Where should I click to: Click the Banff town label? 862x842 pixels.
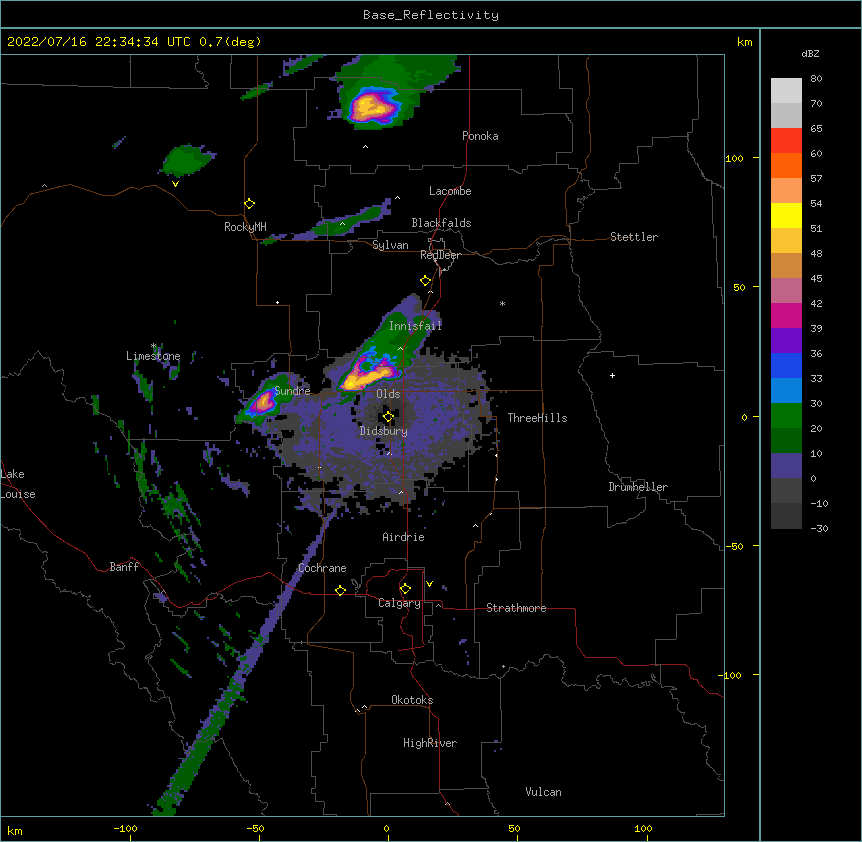[124, 567]
